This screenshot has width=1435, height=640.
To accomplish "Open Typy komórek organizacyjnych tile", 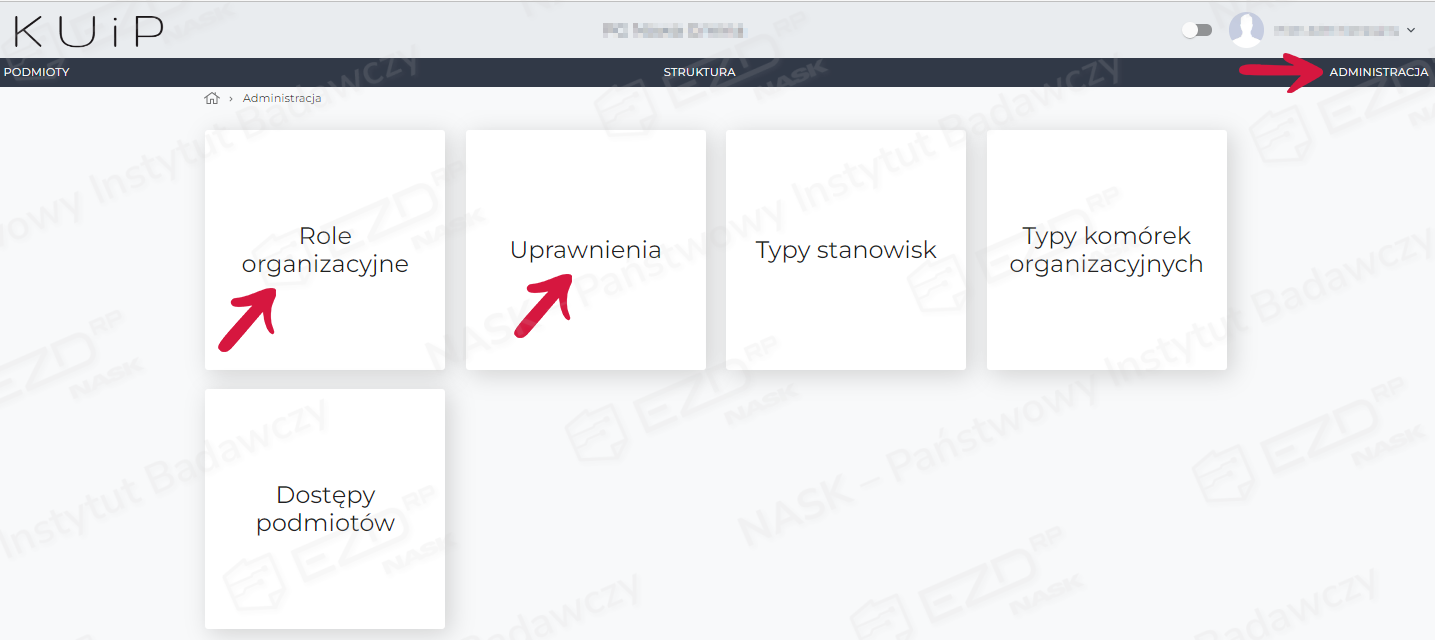I will coord(1107,250).
